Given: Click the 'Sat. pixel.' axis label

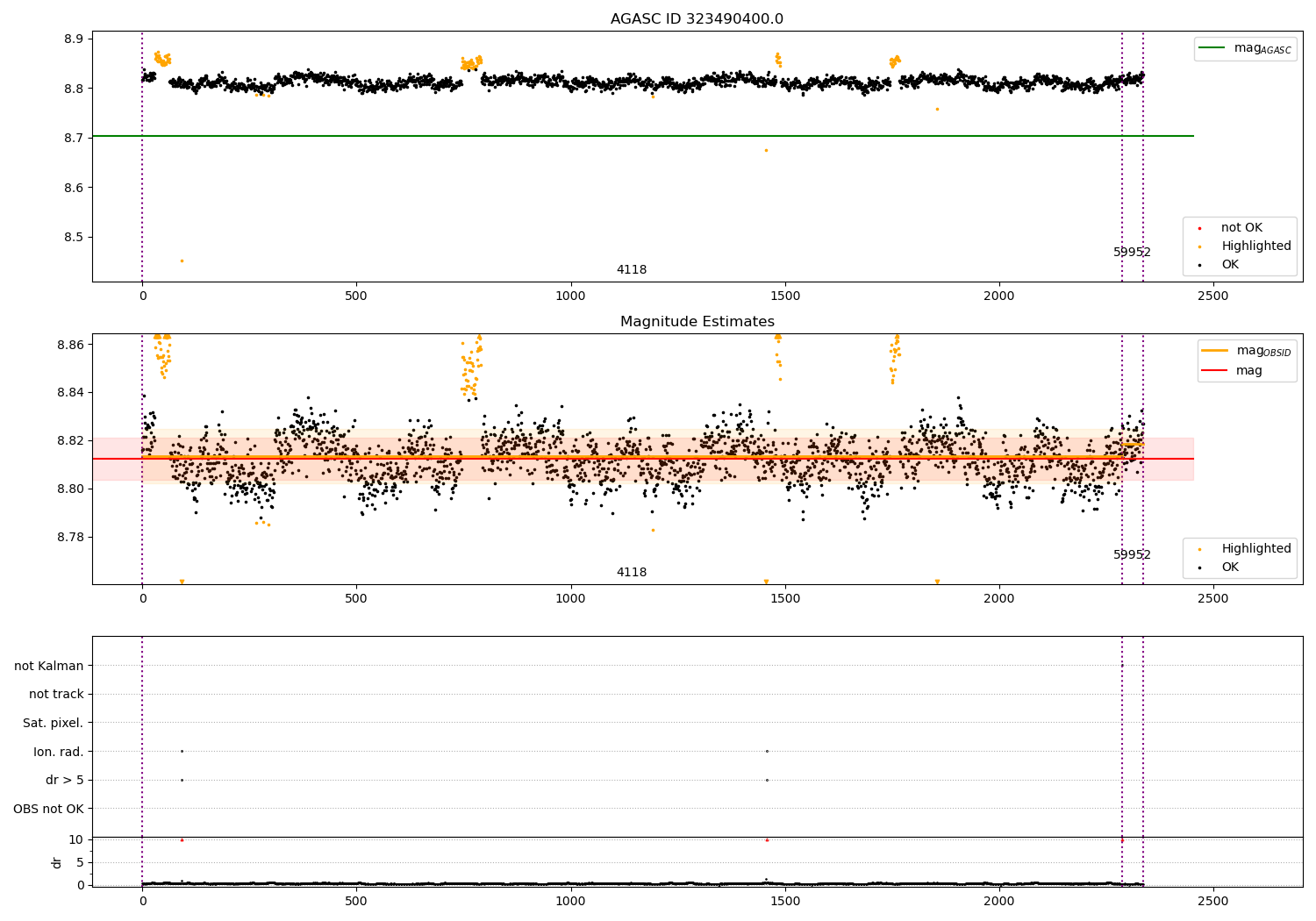Looking at the screenshot, I should coord(53,724).
